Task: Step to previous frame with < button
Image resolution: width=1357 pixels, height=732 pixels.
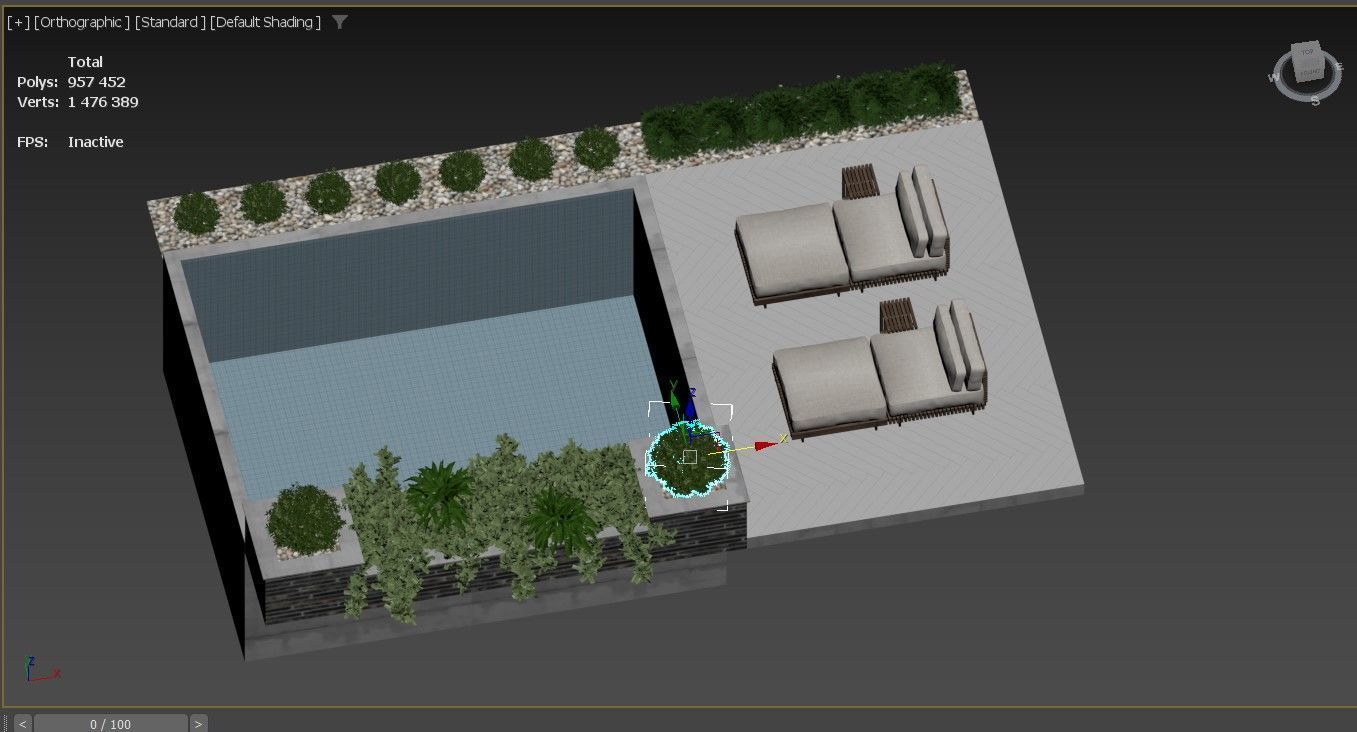Action: tap(22, 723)
